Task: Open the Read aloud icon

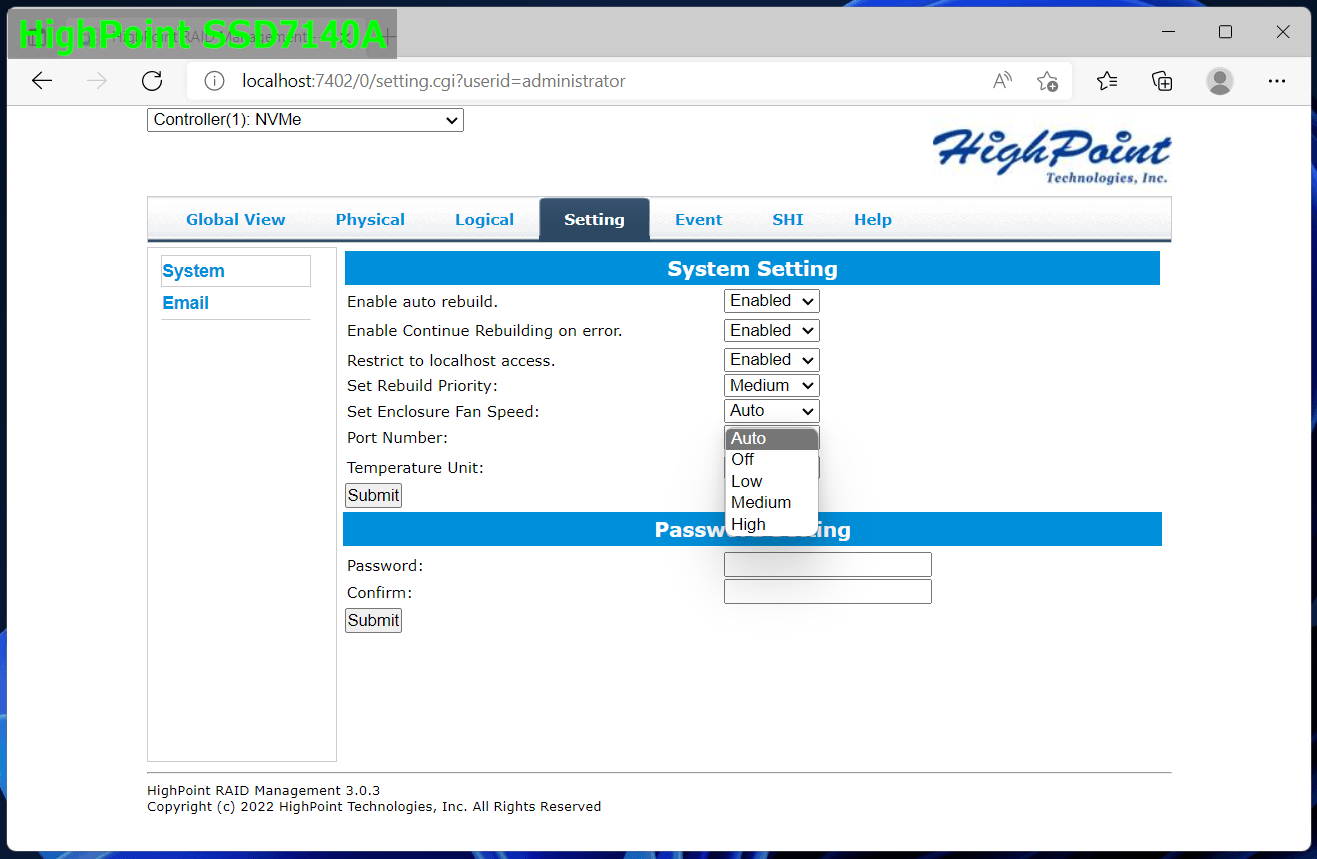Action: tap(1002, 81)
